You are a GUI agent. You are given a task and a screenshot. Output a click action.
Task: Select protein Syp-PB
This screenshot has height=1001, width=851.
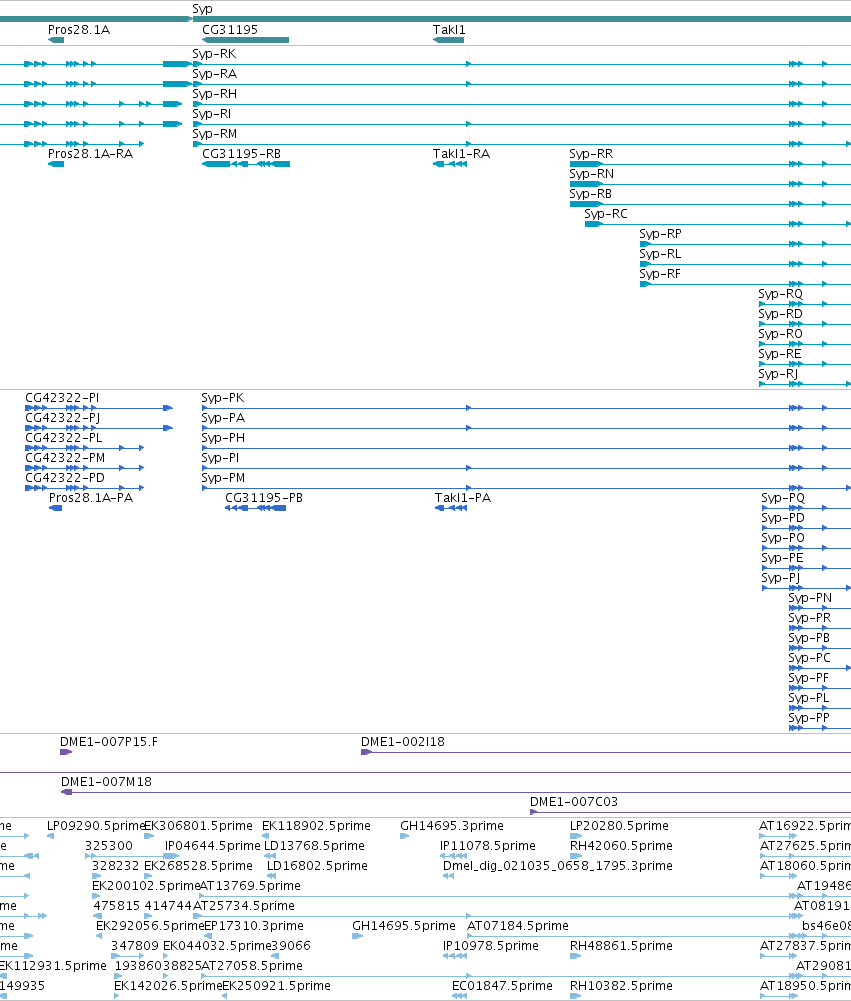tap(810, 638)
